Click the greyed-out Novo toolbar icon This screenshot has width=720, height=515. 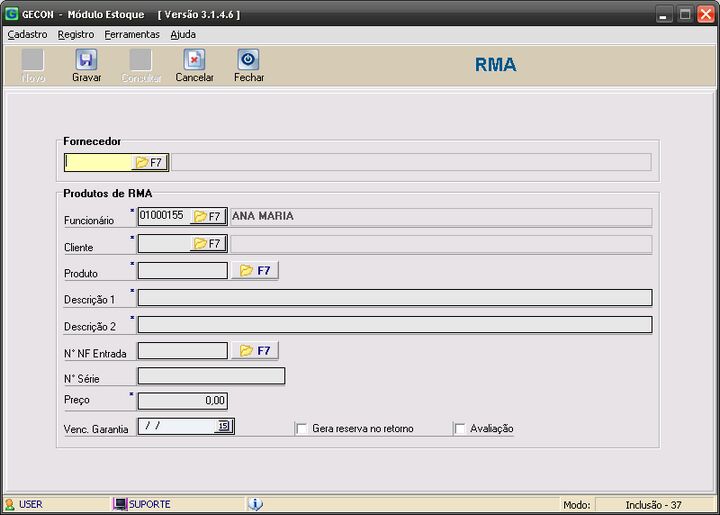tap(33, 60)
